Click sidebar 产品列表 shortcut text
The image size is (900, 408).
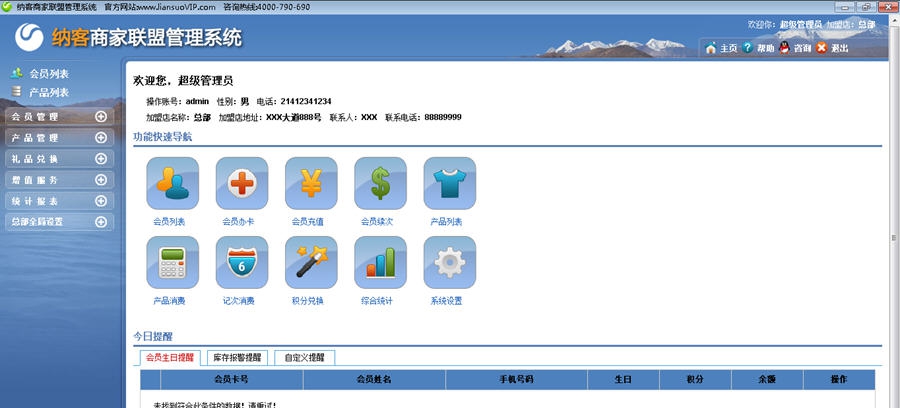[49, 92]
